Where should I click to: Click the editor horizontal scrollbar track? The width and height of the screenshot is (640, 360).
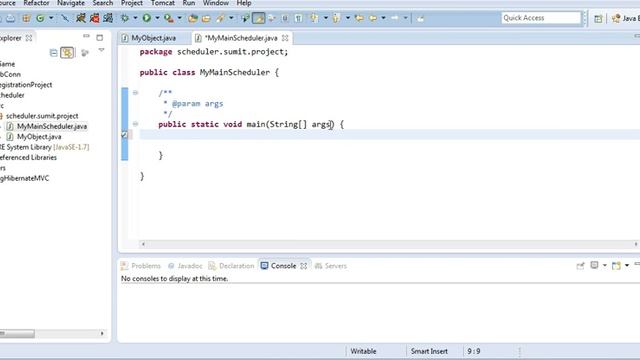click(389, 244)
